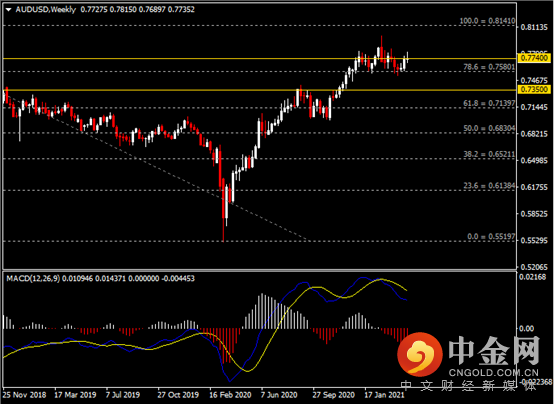Select the 0.73500 yellow price label
This screenshot has width=554, height=404.
coord(534,89)
